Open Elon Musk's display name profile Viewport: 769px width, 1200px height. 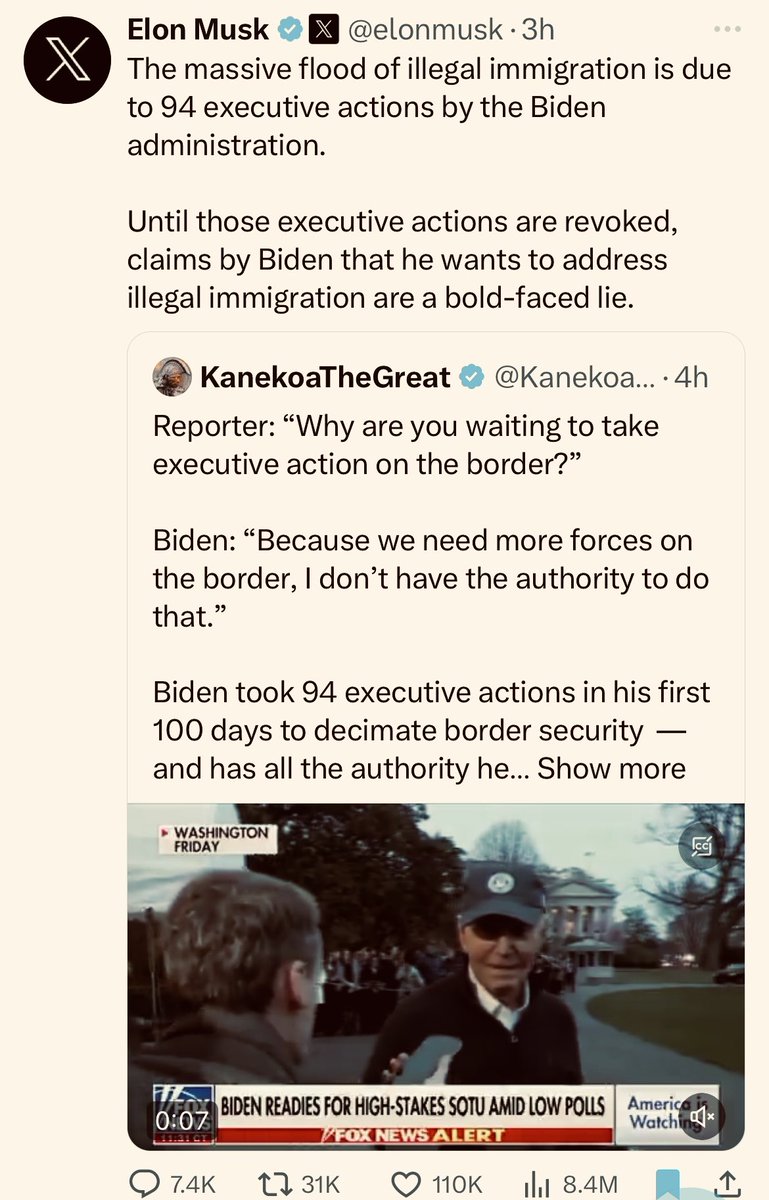(198, 31)
